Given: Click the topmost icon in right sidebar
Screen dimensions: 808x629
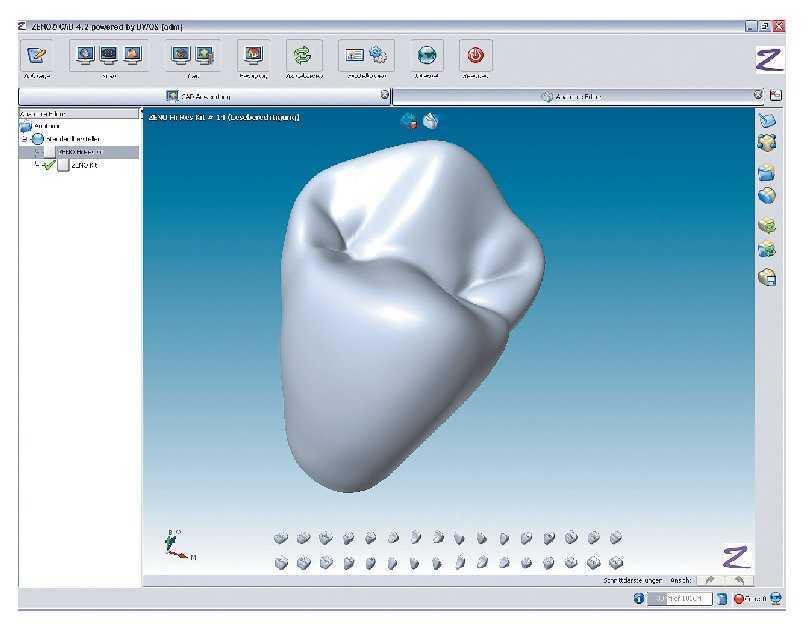Looking at the screenshot, I should [767, 121].
